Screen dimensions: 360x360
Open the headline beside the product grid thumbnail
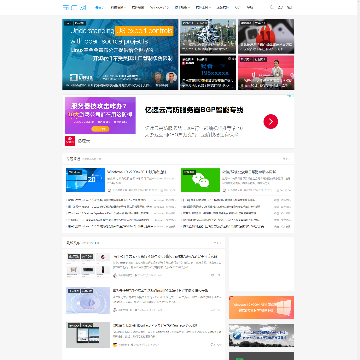165,256
